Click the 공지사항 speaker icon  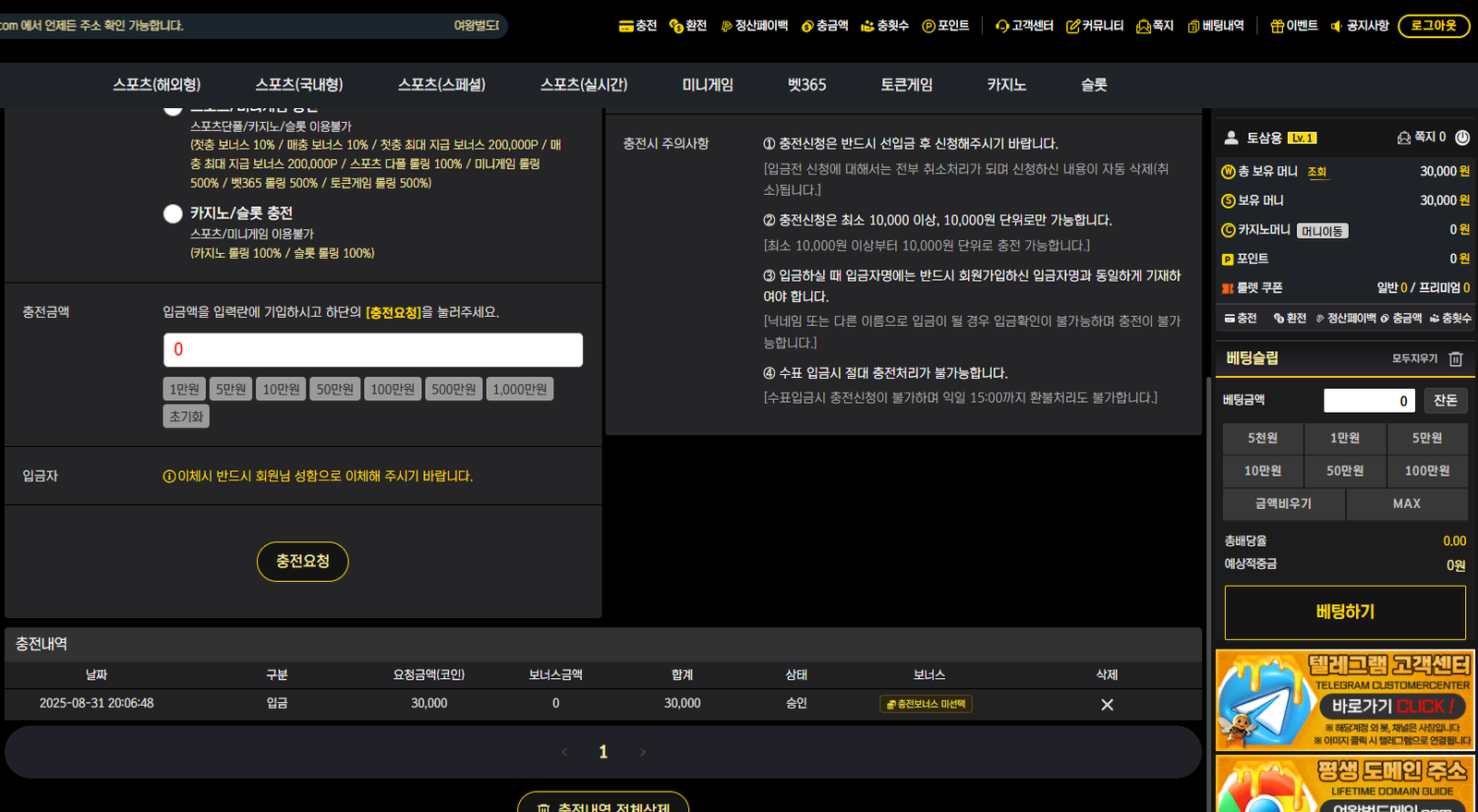coord(1336,26)
